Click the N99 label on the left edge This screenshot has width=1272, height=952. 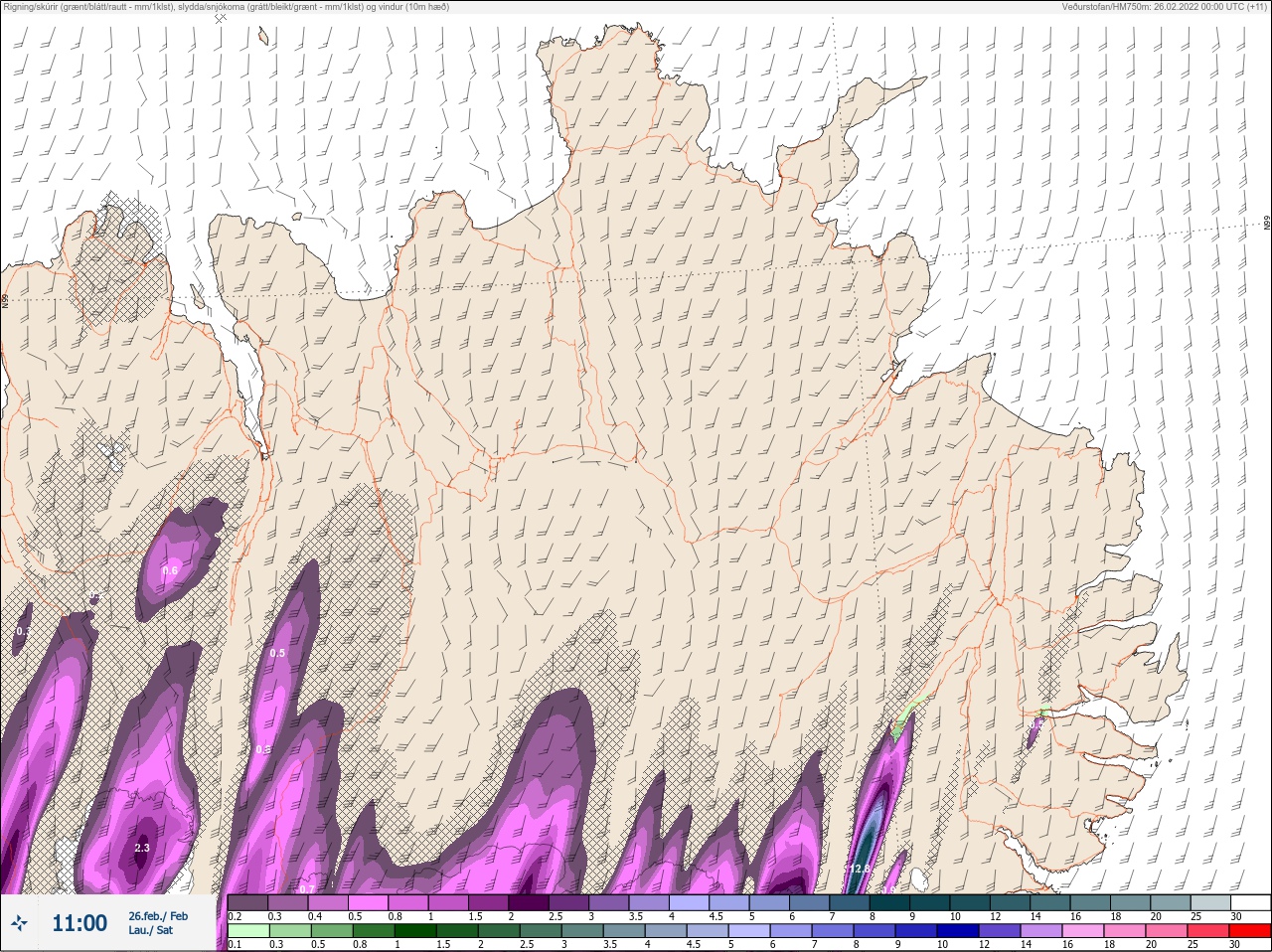[x=5, y=300]
